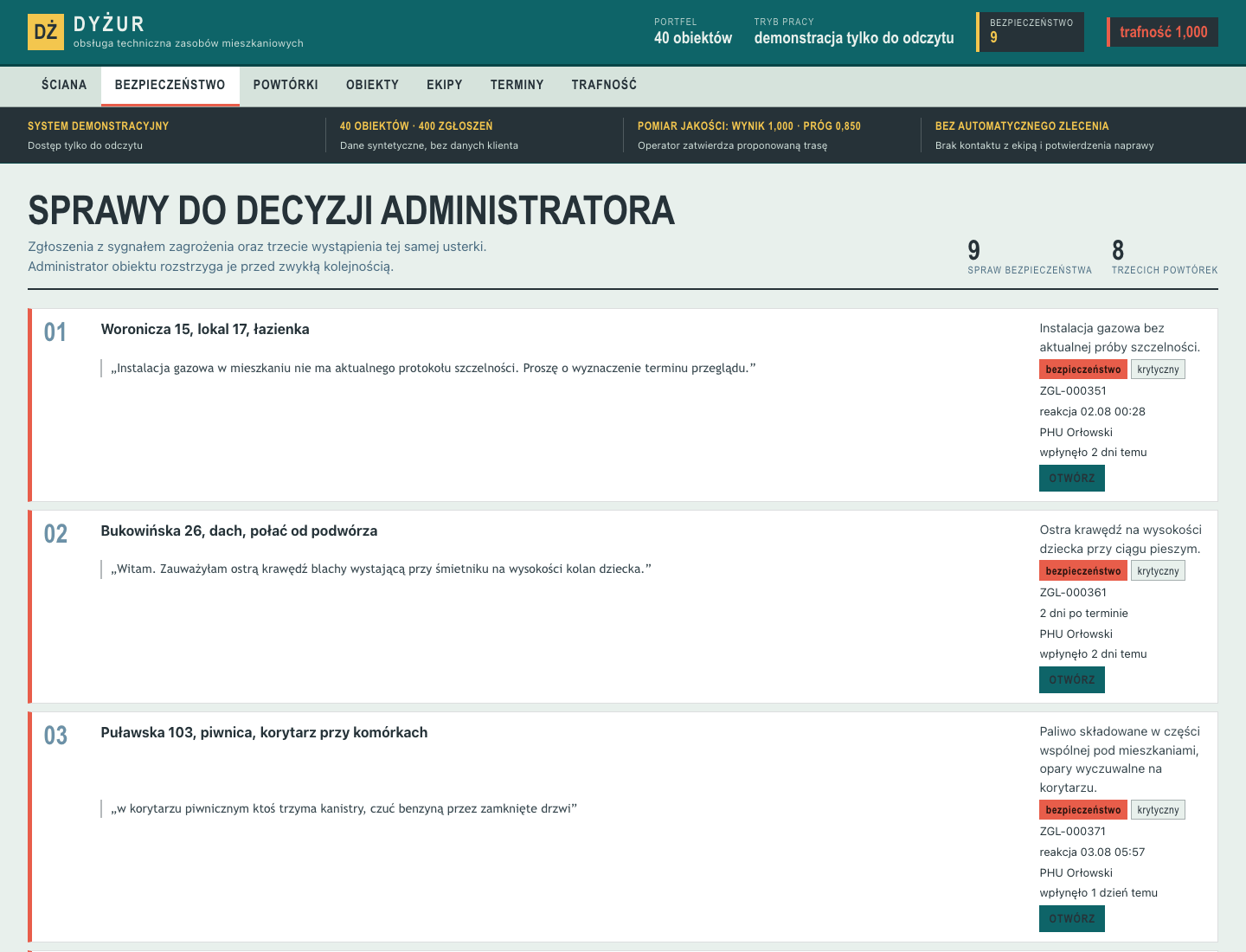The width and height of the screenshot is (1246, 952).
Task: Click the trafność 1,000 header badge
Action: point(1163,32)
